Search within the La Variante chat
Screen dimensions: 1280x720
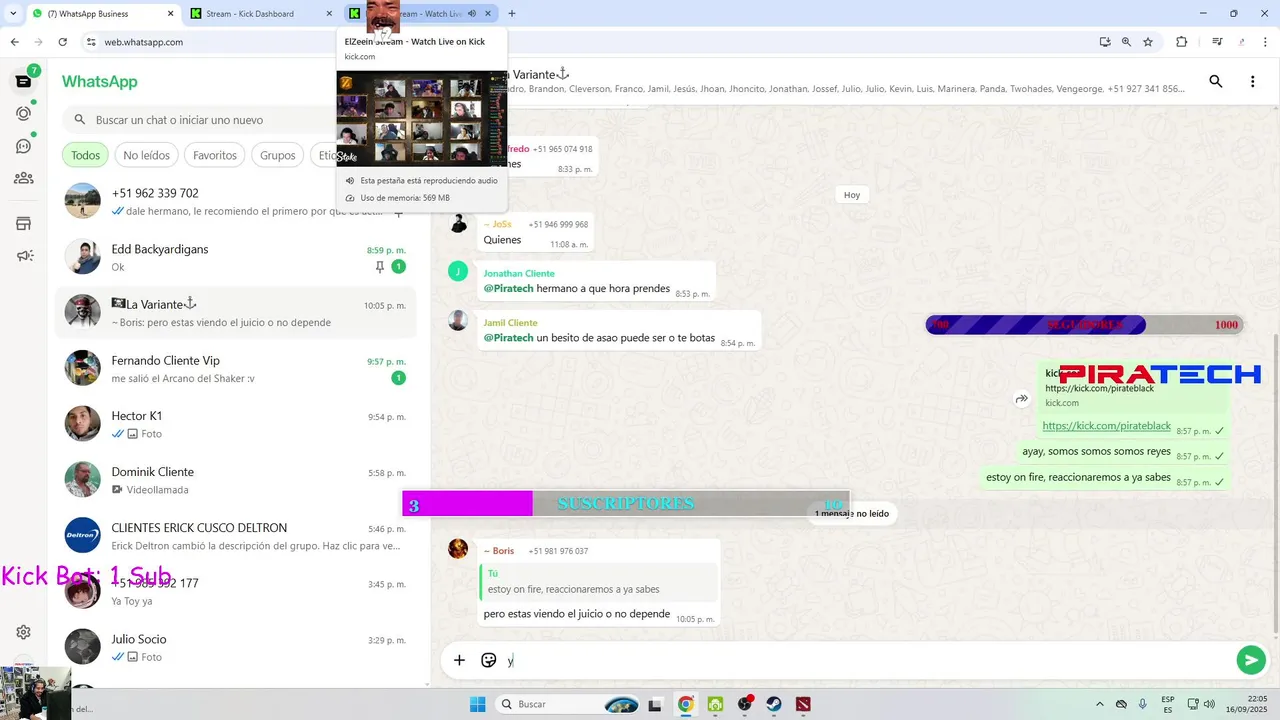(x=1216, y=81)
